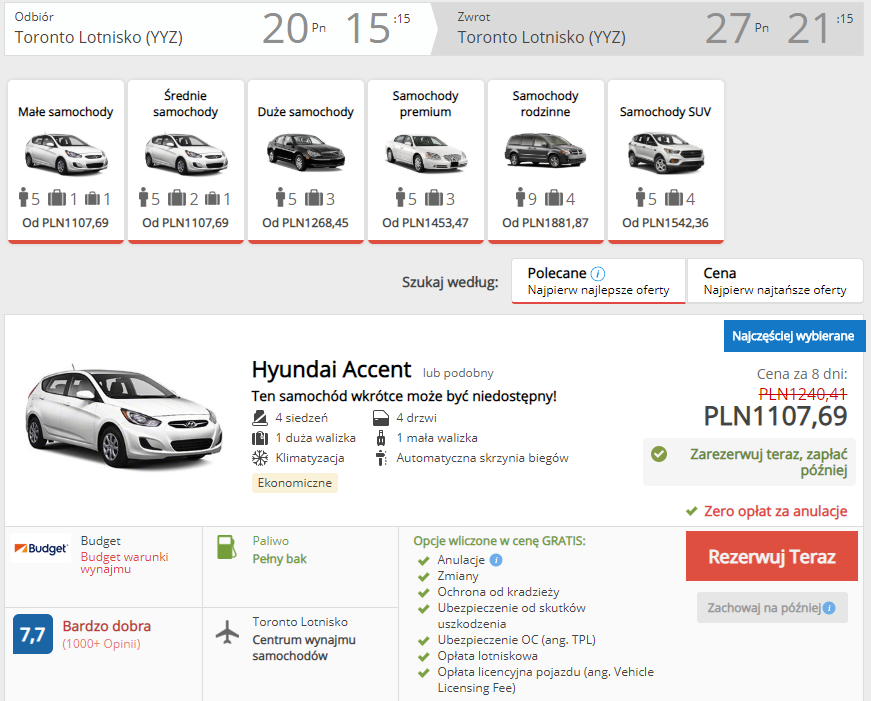Click the info icon next to Polecane
This screenshot has width=871, height=701.
[x=598, y=273]
